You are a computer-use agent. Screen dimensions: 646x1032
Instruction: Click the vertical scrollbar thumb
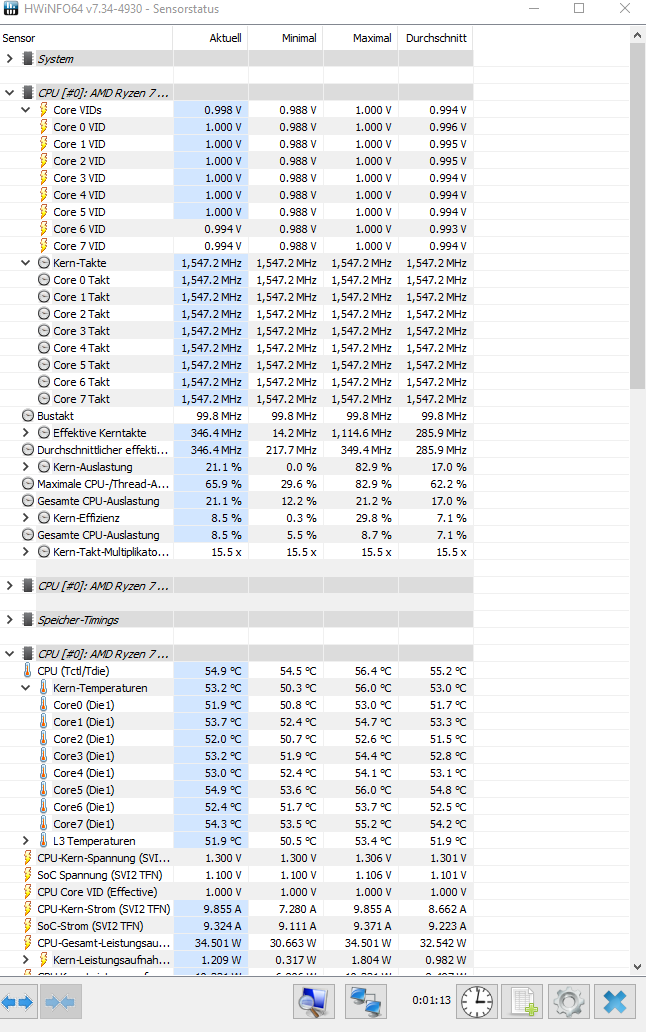[637, 216]
